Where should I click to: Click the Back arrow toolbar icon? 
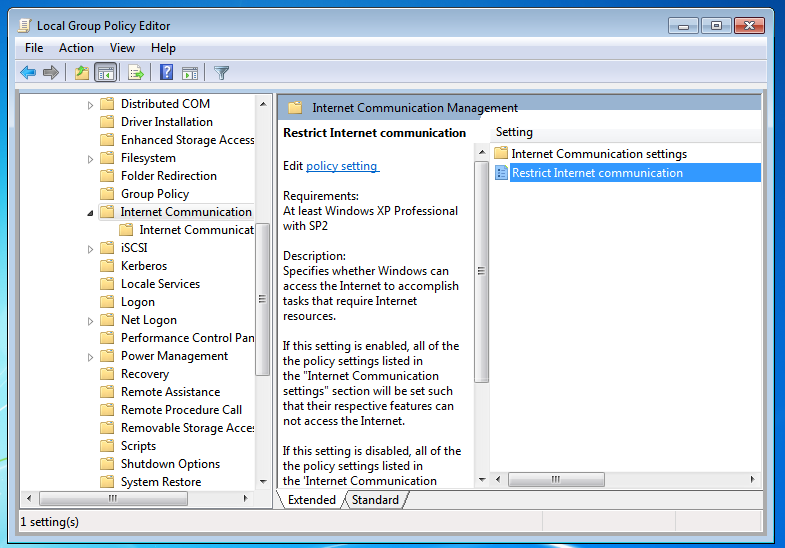[28, 73]
